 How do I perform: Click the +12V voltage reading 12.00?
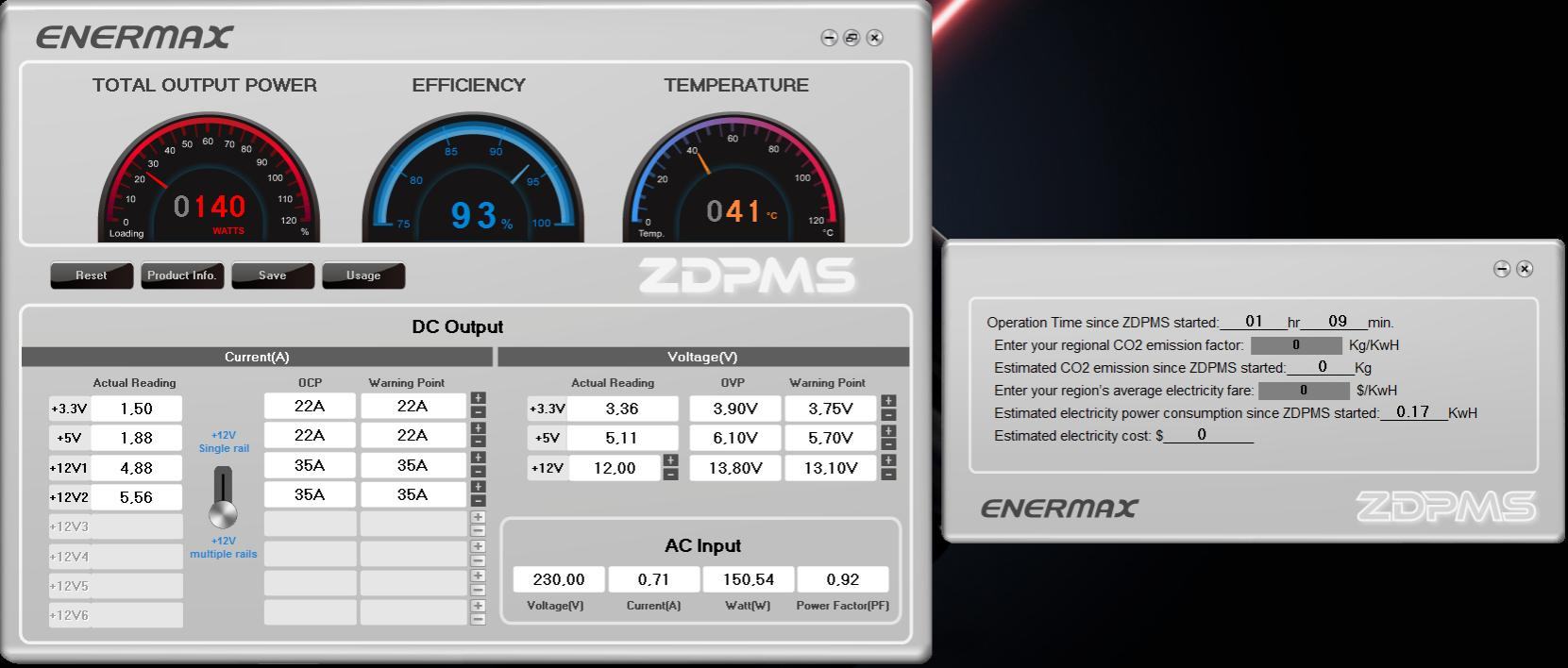click(614, 468)
